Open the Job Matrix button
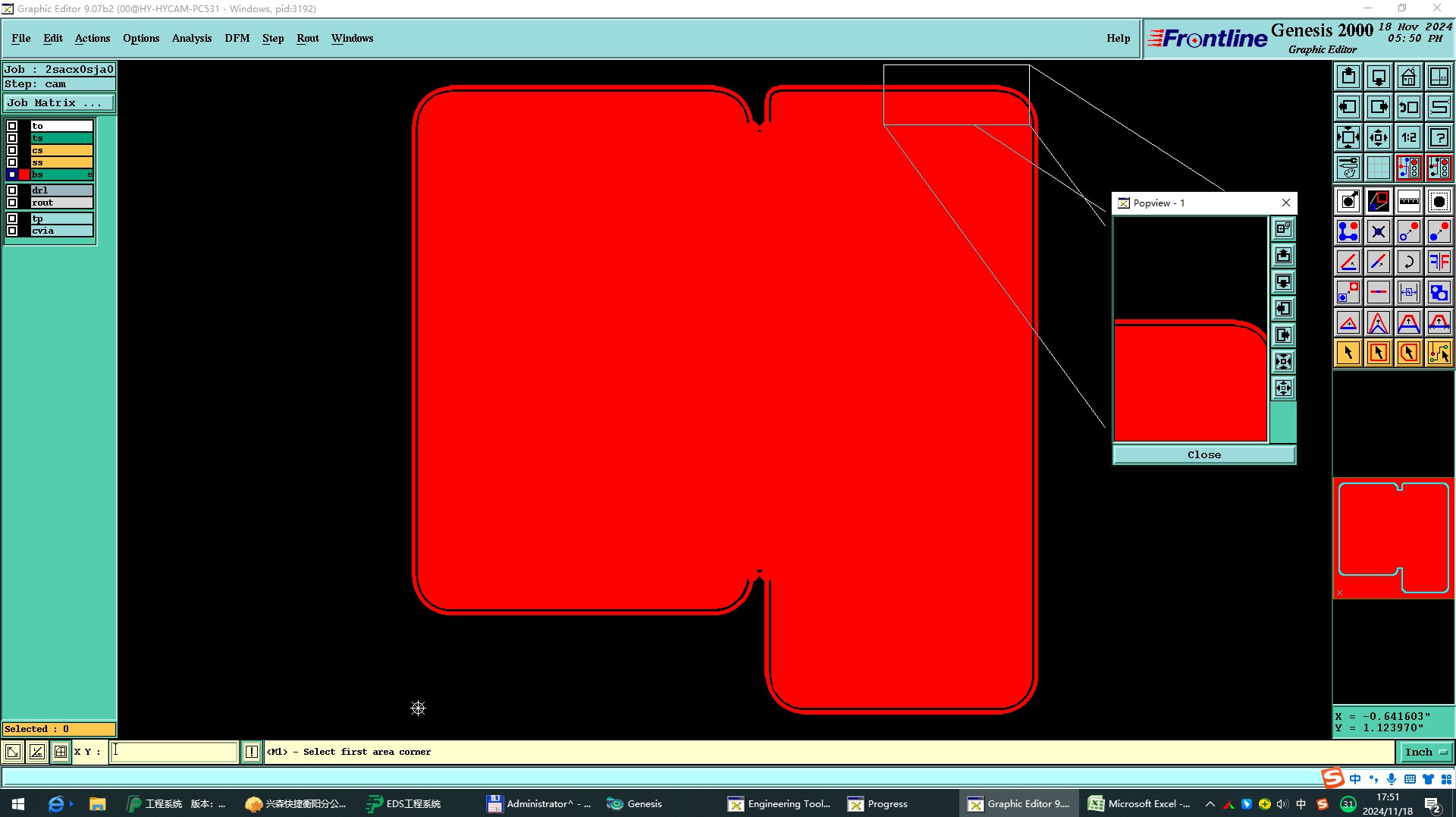This screenshot has height=817, width=1456. click(59, 102)
